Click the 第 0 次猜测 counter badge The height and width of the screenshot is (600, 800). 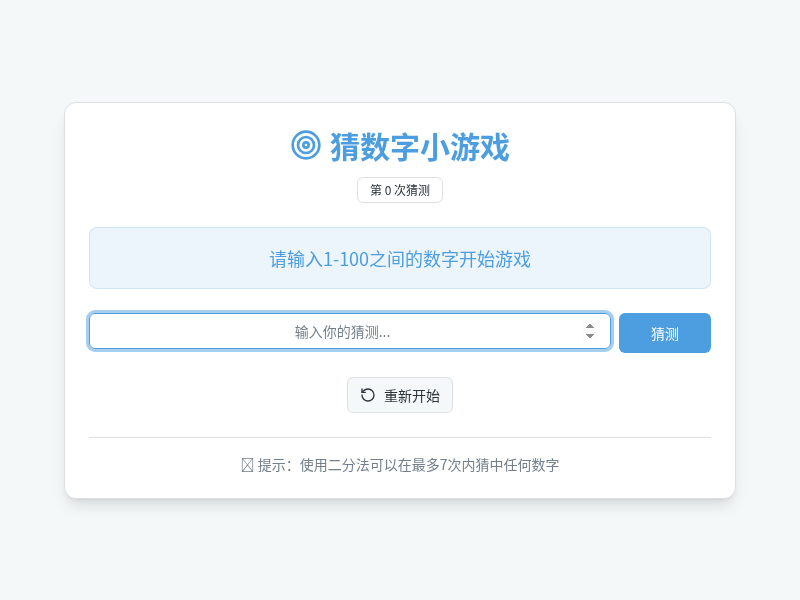pos(400,190)
